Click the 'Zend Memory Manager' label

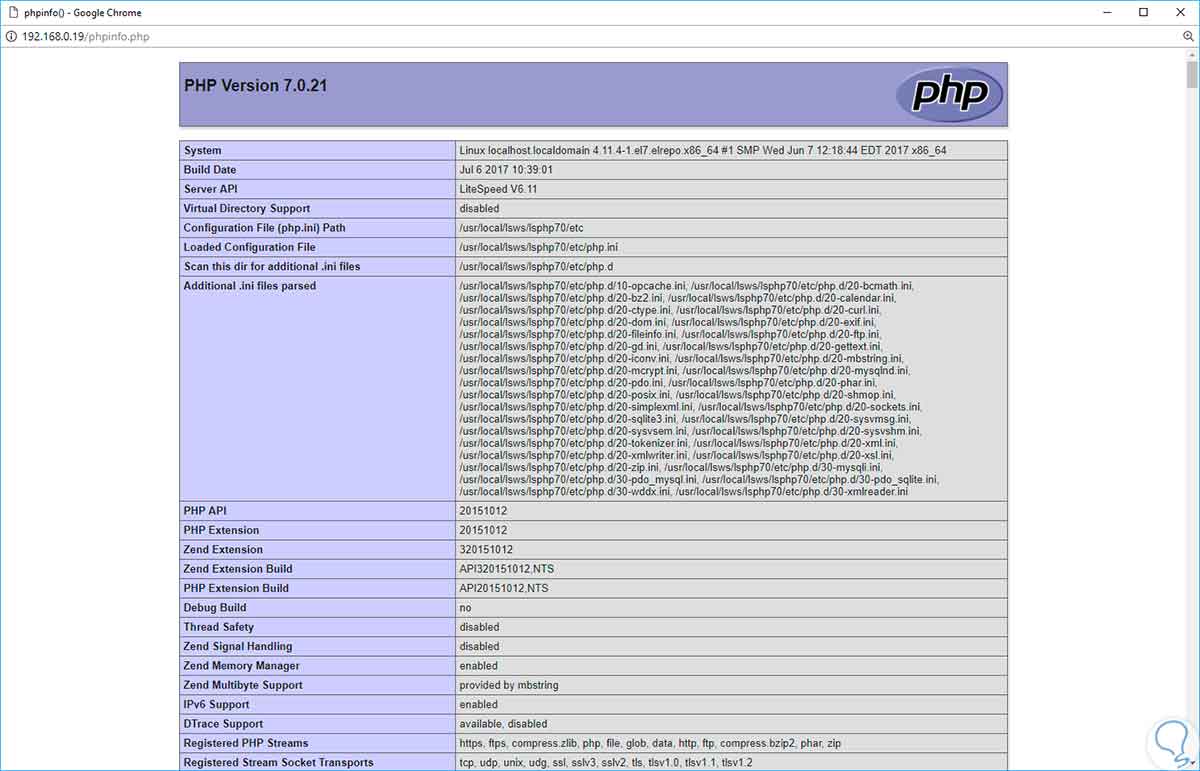click(x=241, y=666)
